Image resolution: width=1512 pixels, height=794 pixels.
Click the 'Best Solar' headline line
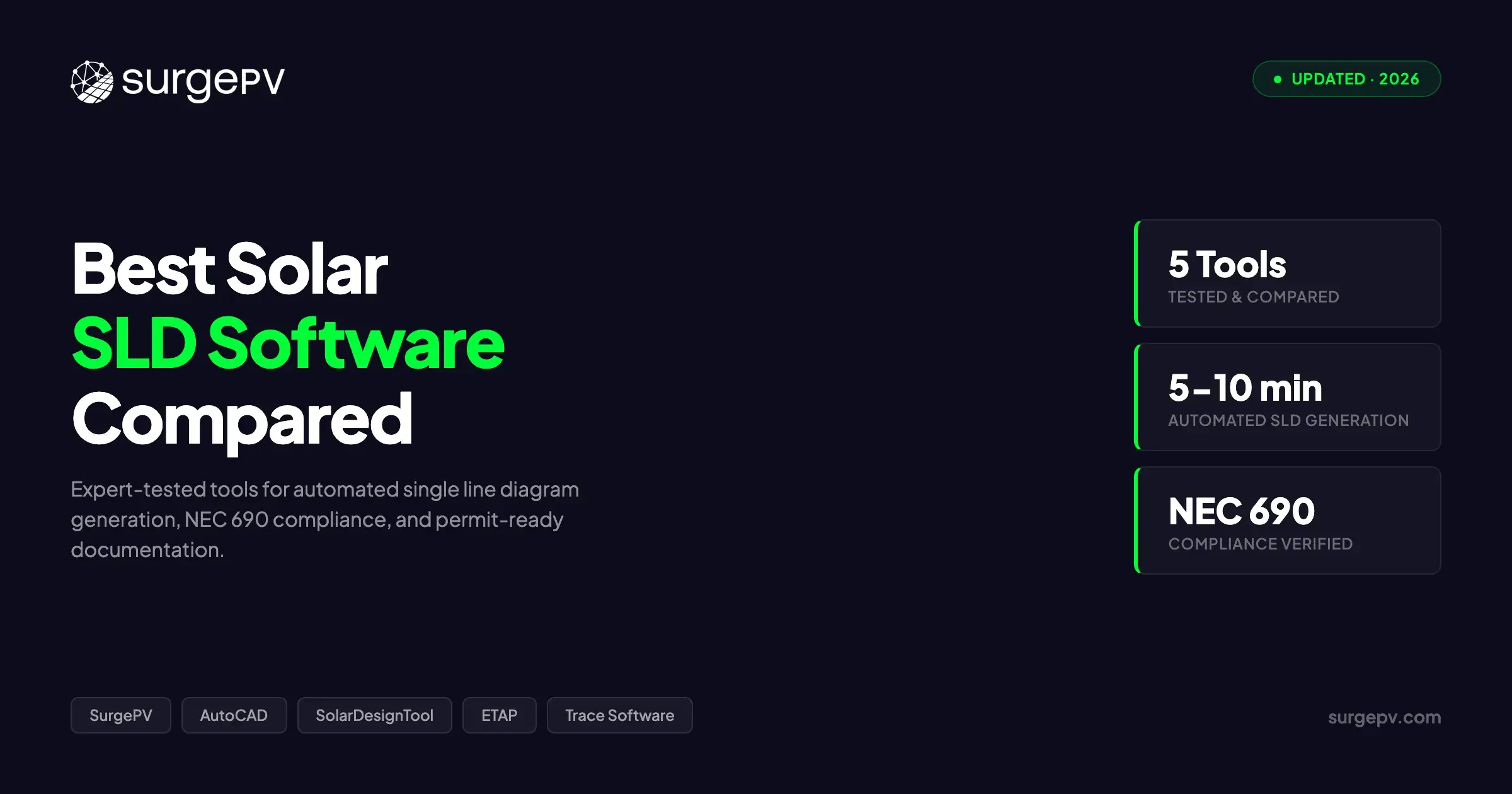pos(230,269)
